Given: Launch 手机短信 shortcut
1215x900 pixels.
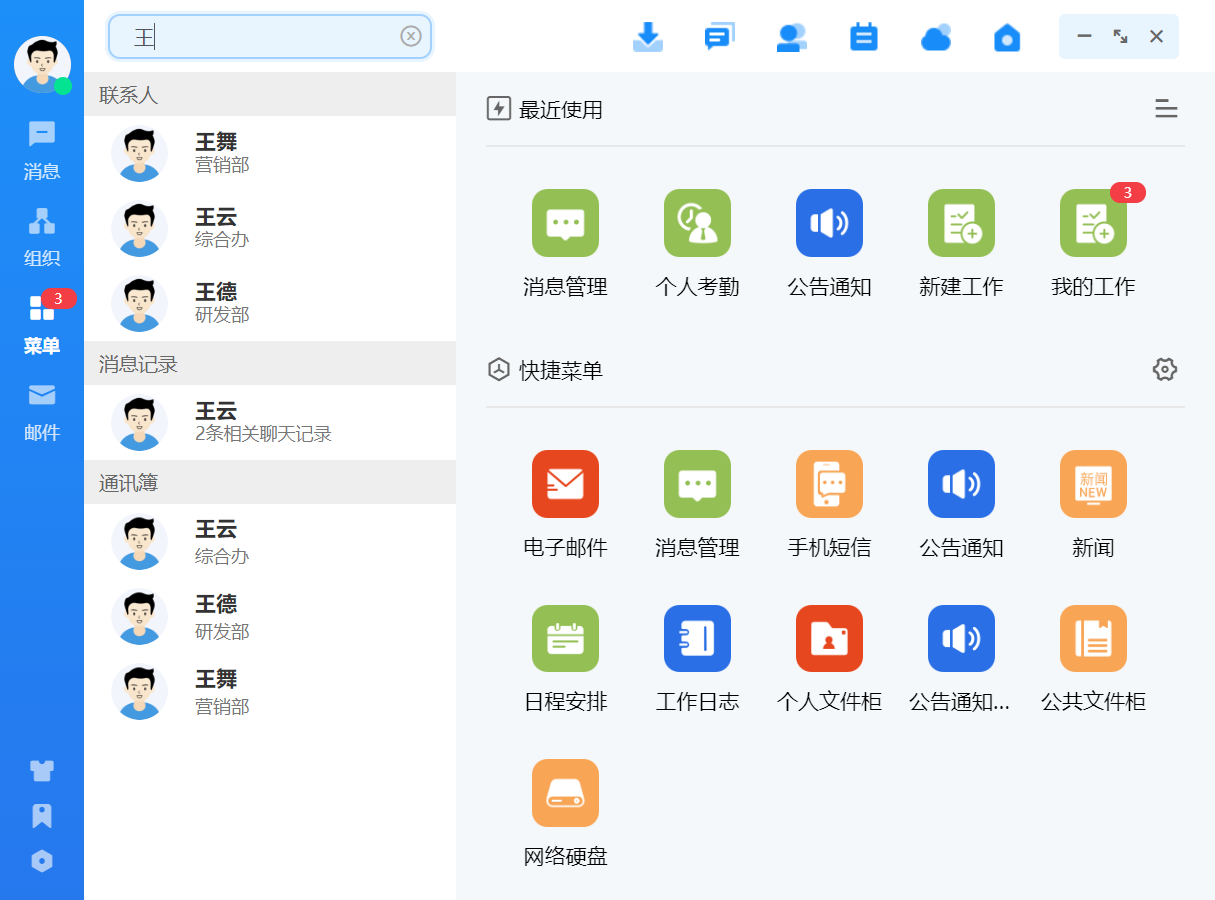Looking at the screenshot, I should pos(829,484).
